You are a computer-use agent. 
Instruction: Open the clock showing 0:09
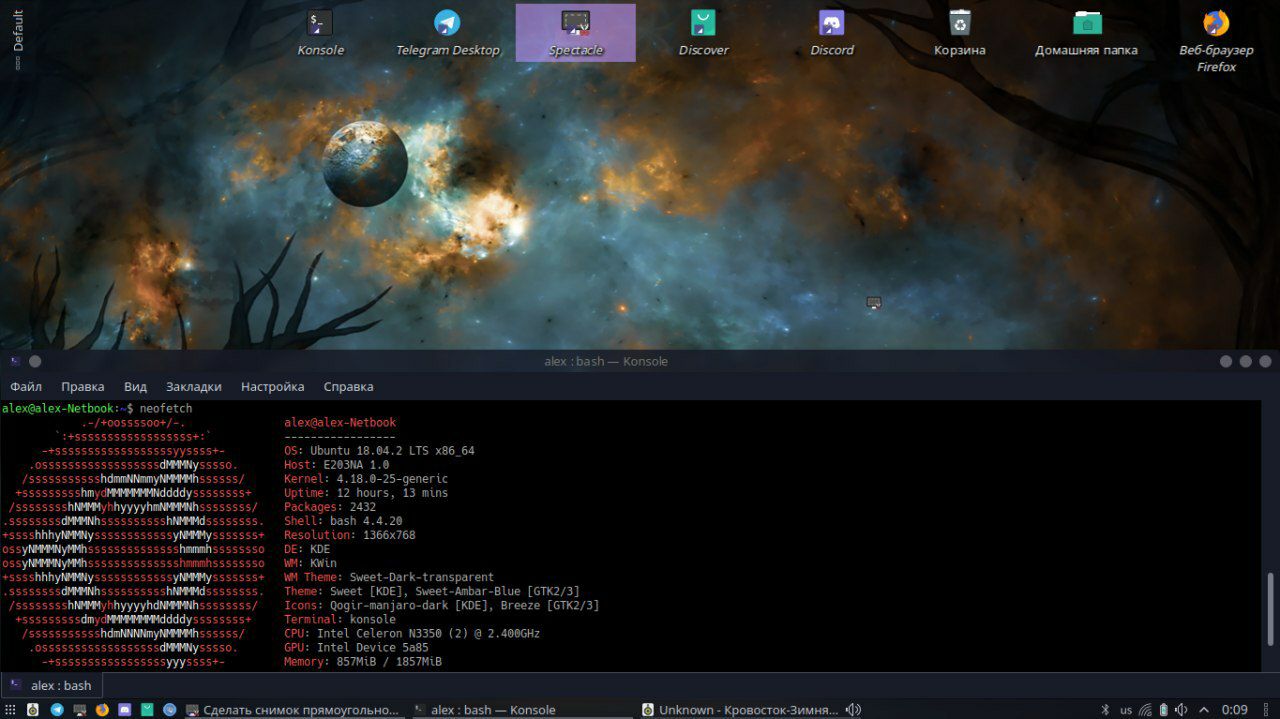(x=1234, y=710)
